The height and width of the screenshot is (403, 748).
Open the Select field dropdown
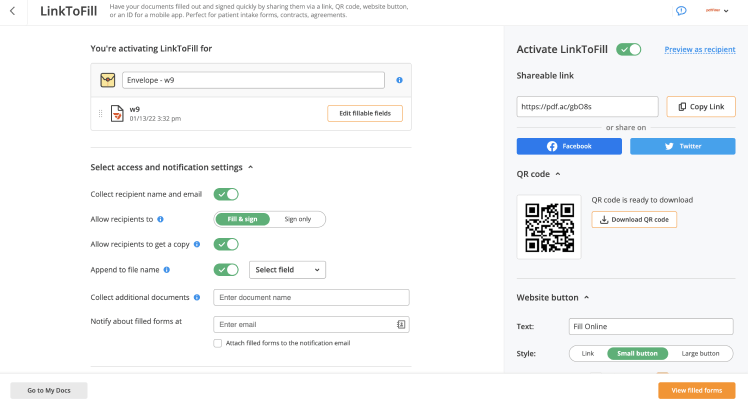click(287, 269)
